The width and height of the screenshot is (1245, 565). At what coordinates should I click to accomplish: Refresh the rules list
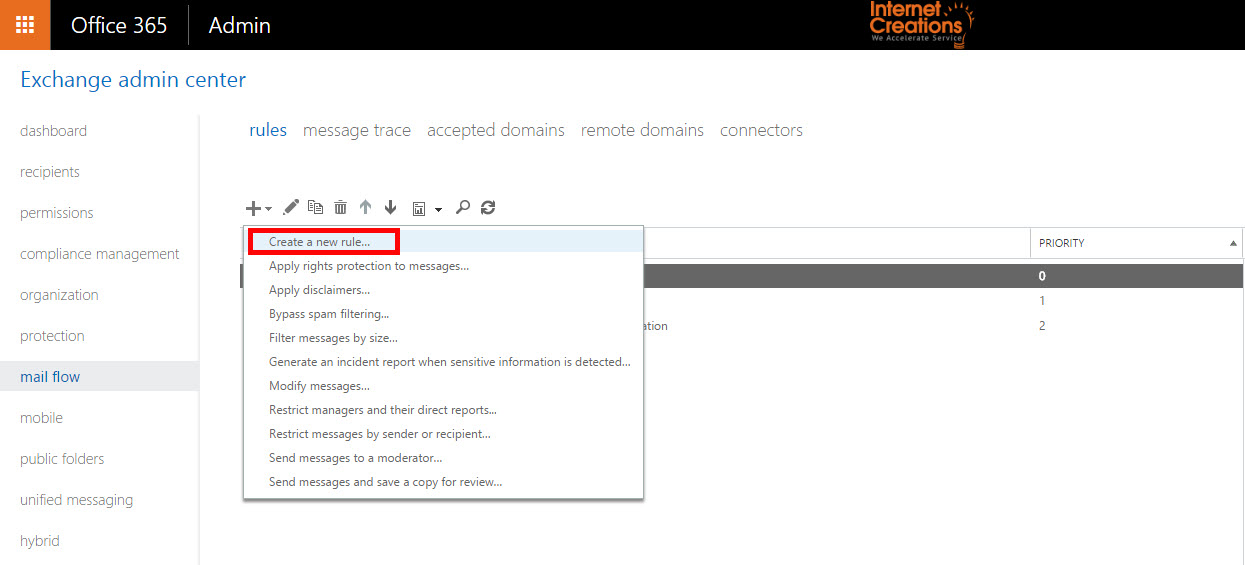488,207
